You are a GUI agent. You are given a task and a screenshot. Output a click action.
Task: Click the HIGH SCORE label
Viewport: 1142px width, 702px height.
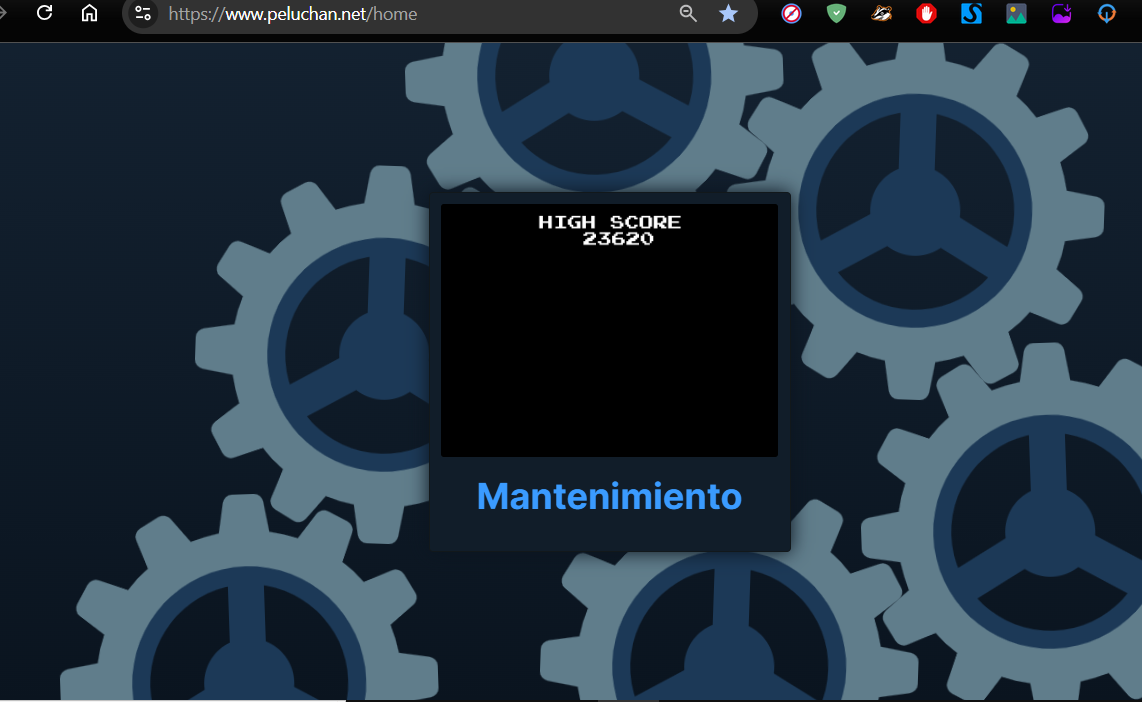pyautogui.click(x=610, y=222)
